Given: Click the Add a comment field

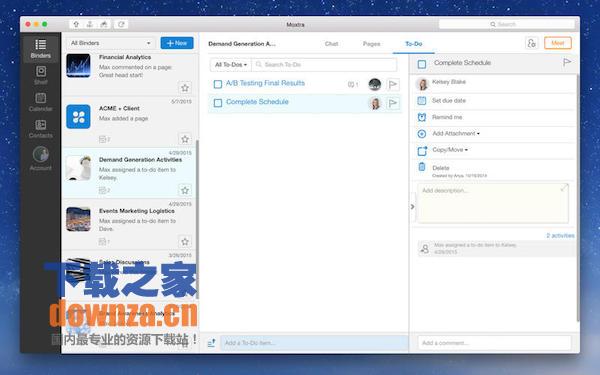Looking at the screenshot, I should point(494,343).
